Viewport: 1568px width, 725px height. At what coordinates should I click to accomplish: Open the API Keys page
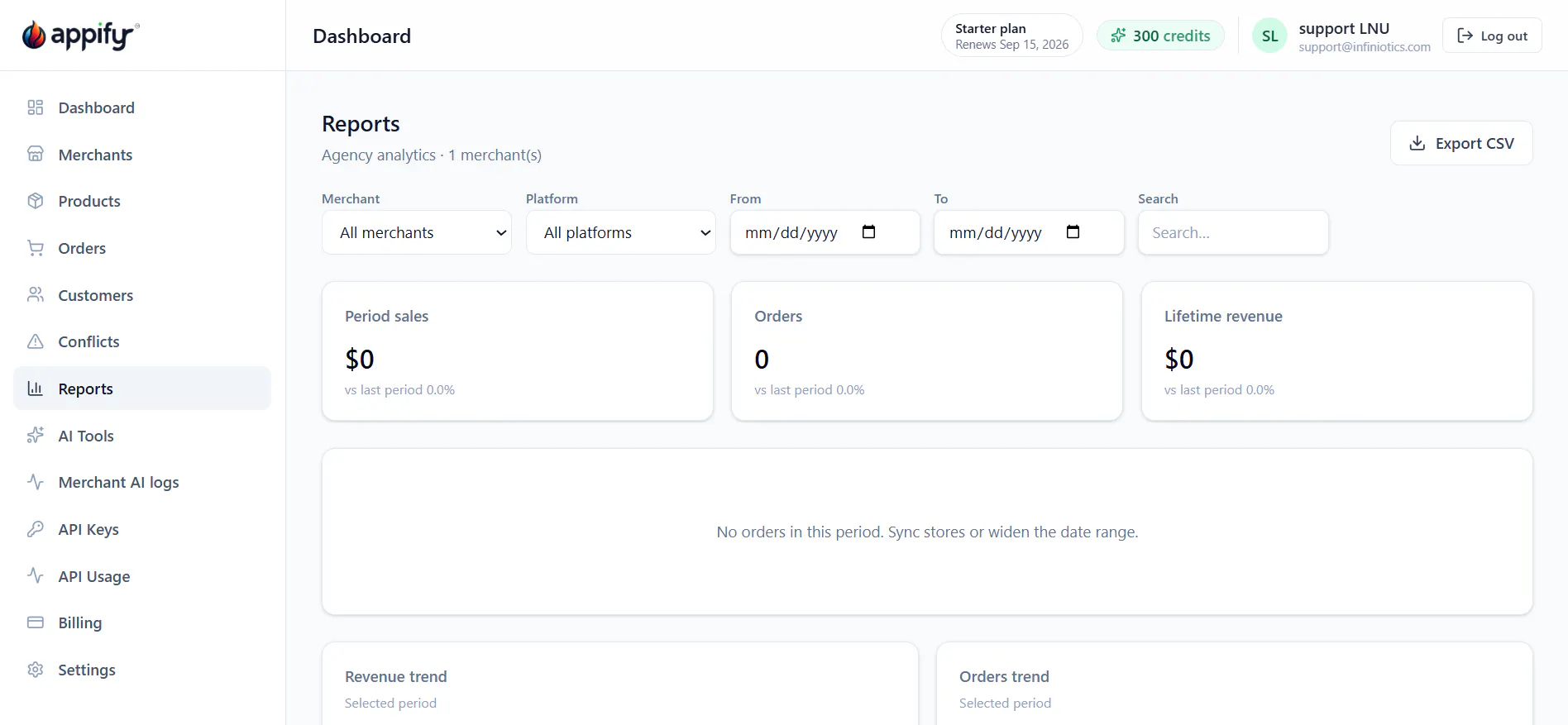pos(142,529)
